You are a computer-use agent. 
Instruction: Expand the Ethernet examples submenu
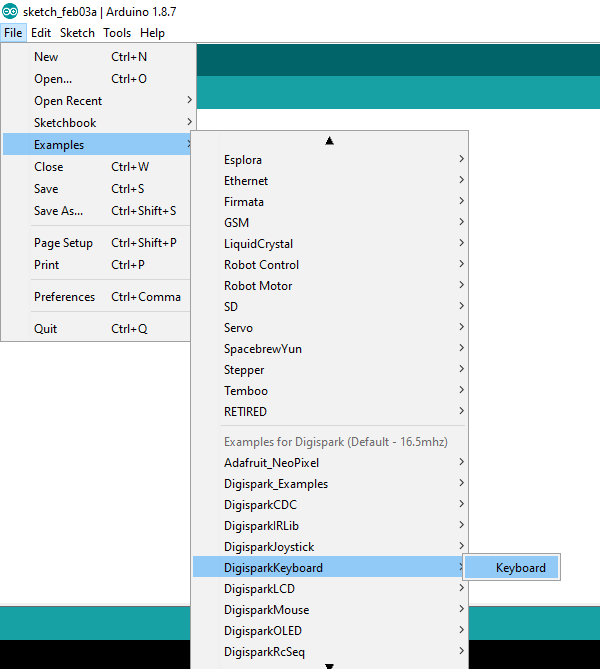[x=329, y=181]
